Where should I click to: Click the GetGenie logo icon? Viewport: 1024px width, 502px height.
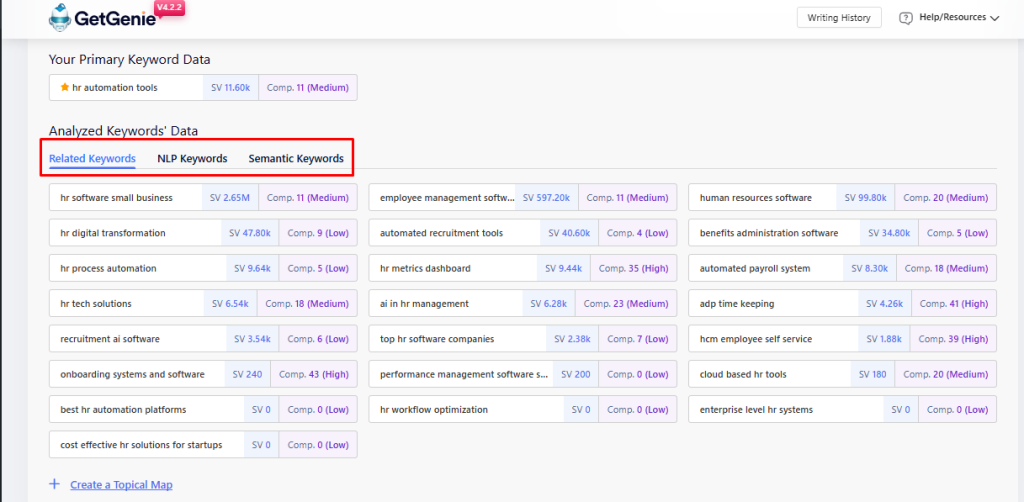click(x=62, y=17)
